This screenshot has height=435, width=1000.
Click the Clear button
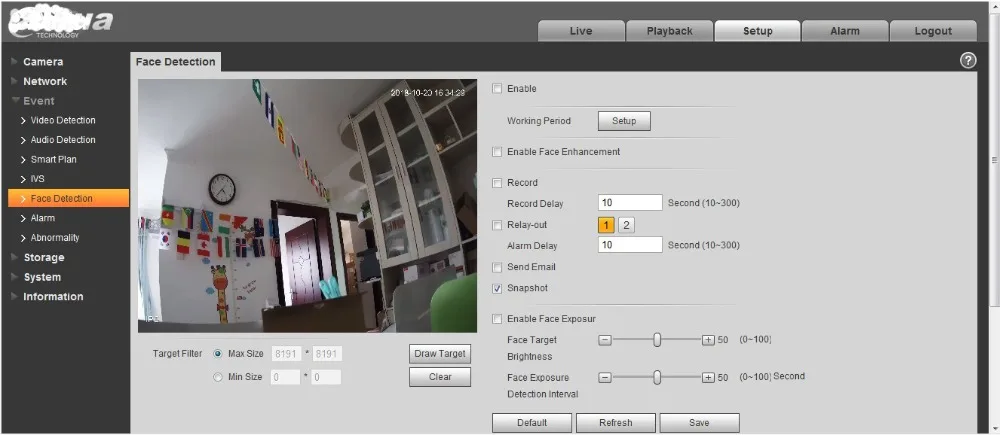coord(440,377)
